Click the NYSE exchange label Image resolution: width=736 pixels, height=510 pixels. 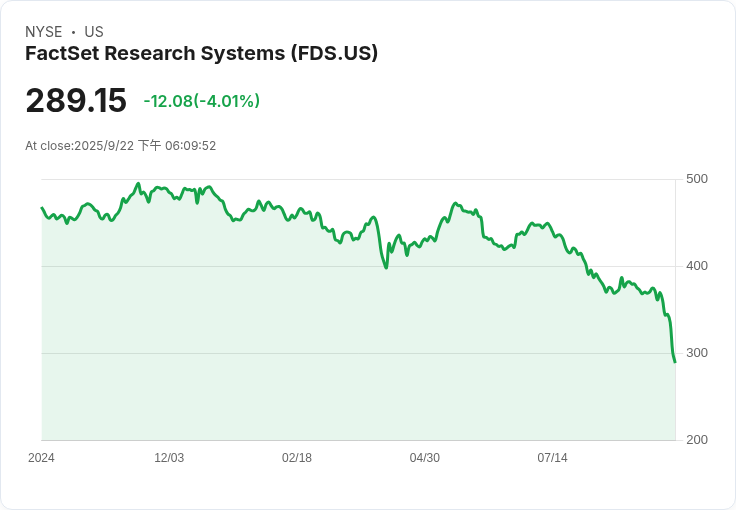pos(44,32)
